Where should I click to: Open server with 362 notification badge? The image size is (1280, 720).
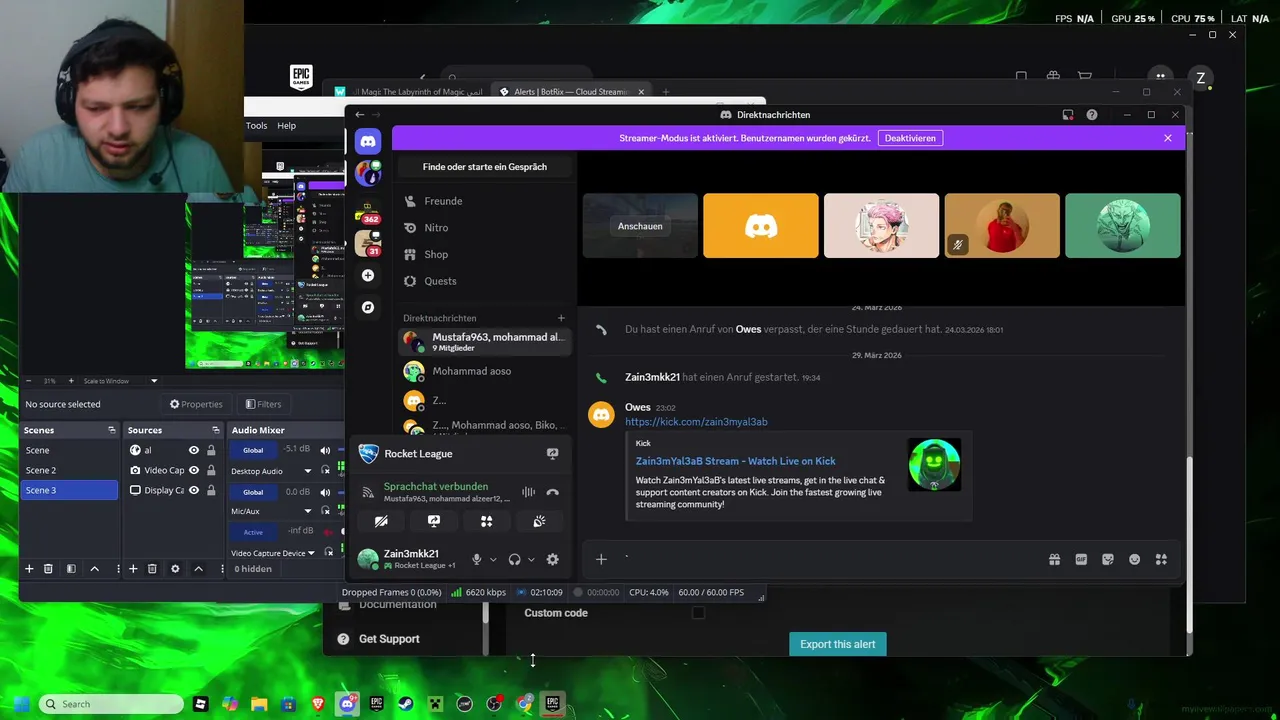coord(368,211)
